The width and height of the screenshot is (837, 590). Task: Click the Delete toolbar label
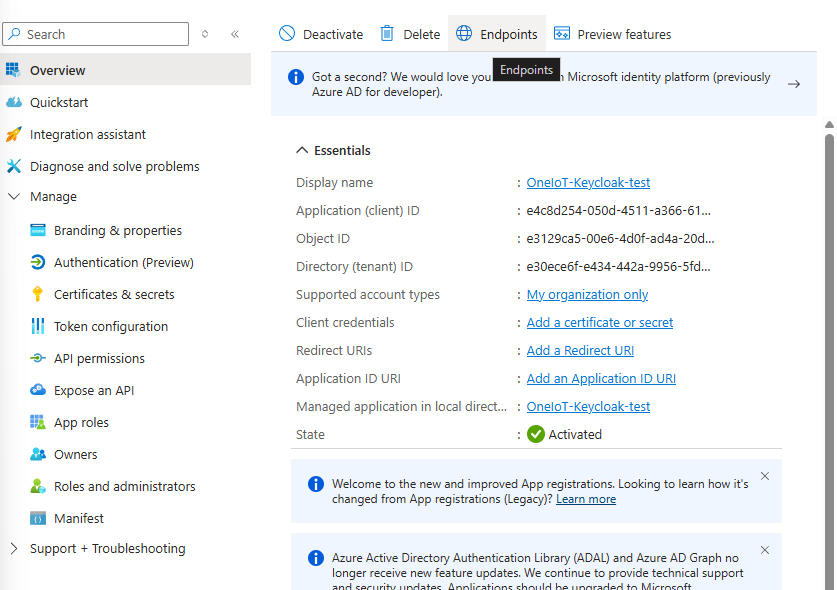422,35
